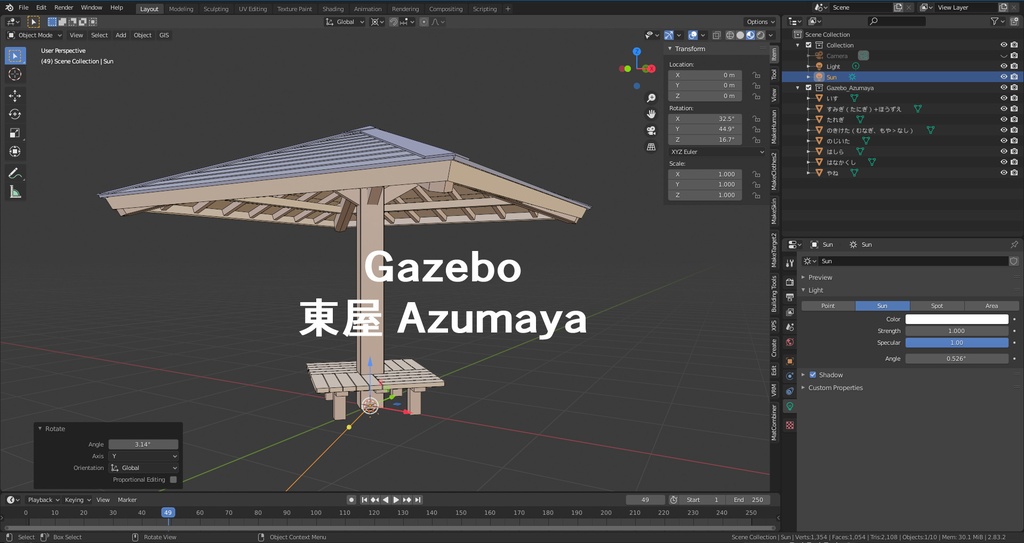Hide the いす object

tap(1004, 98)
